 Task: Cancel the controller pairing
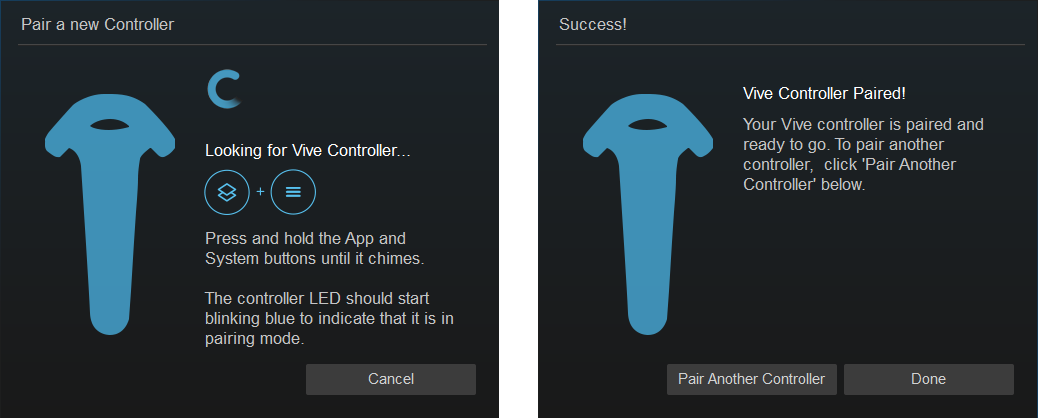391,379
